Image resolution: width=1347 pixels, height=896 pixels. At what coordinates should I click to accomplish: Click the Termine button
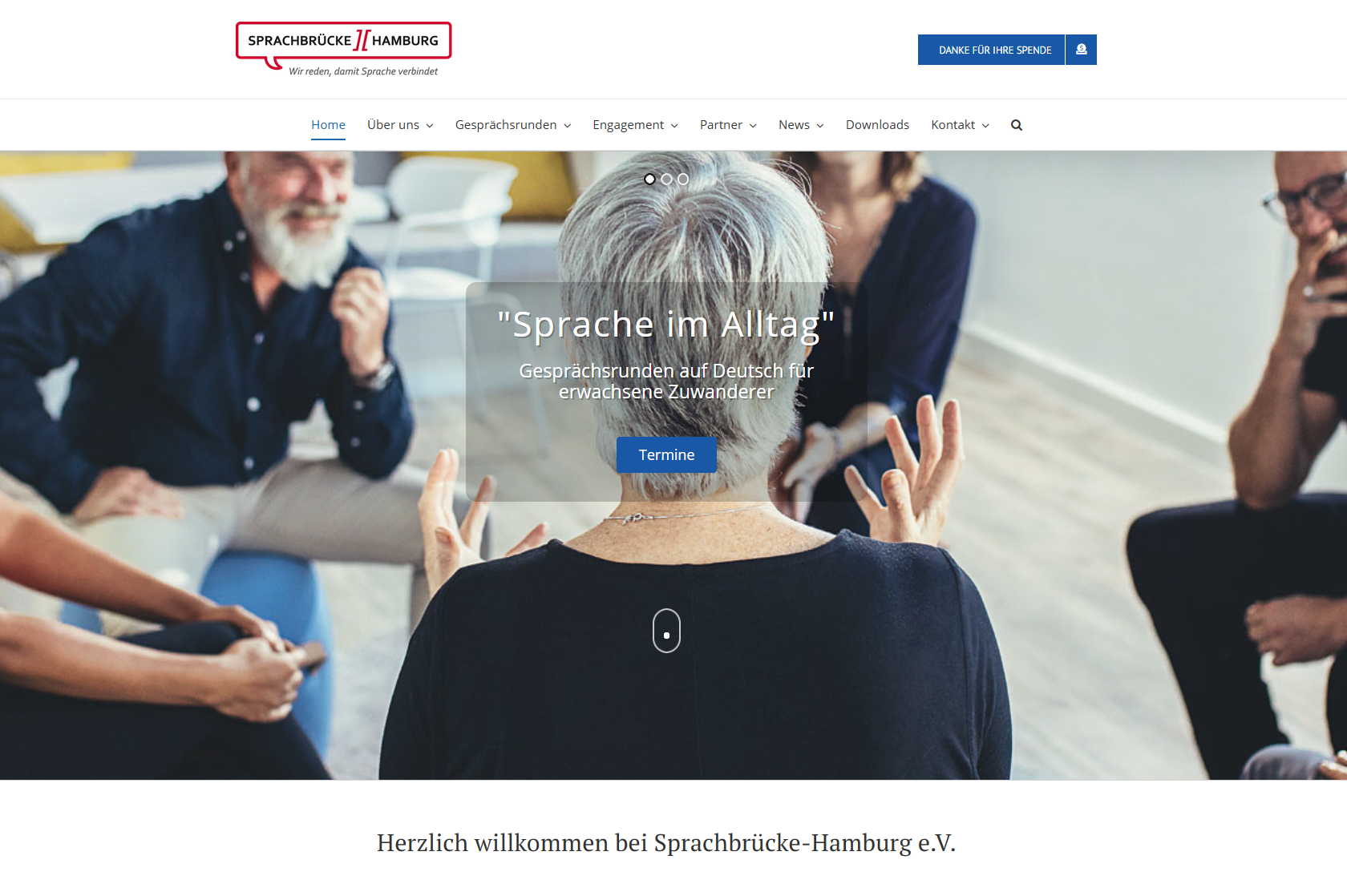pyautogui.click(x=666, y=454)
